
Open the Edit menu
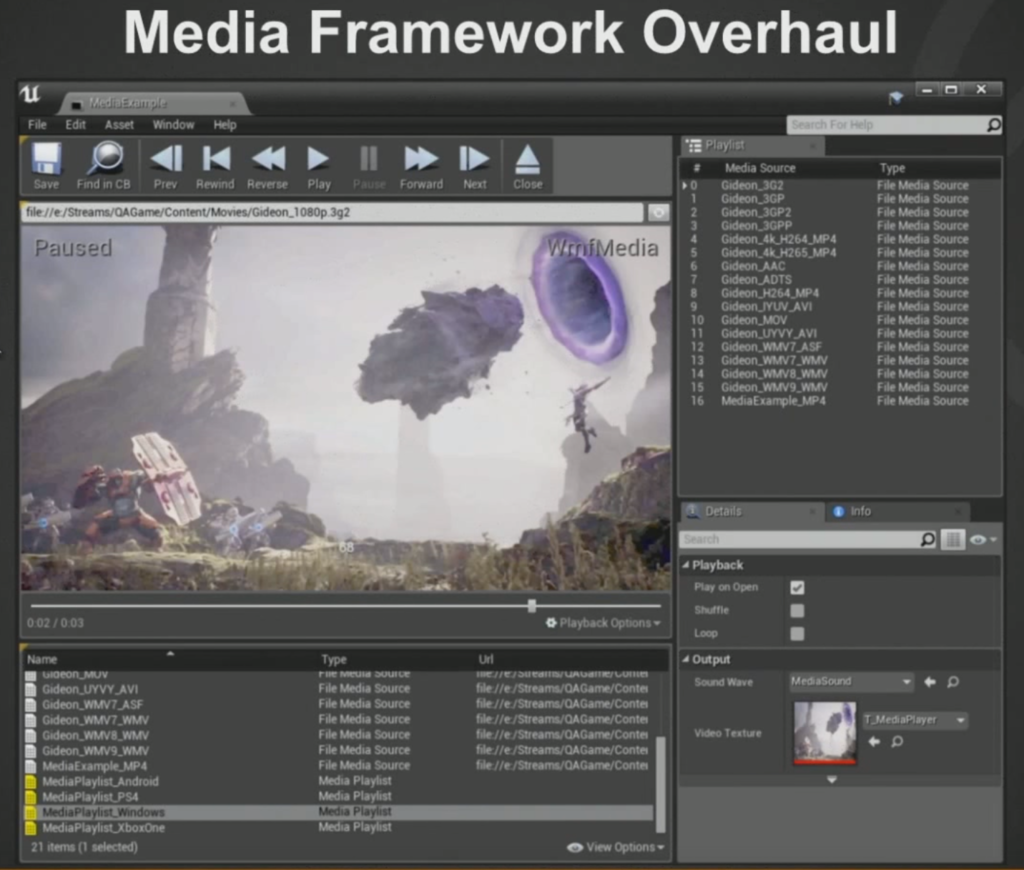76,125
